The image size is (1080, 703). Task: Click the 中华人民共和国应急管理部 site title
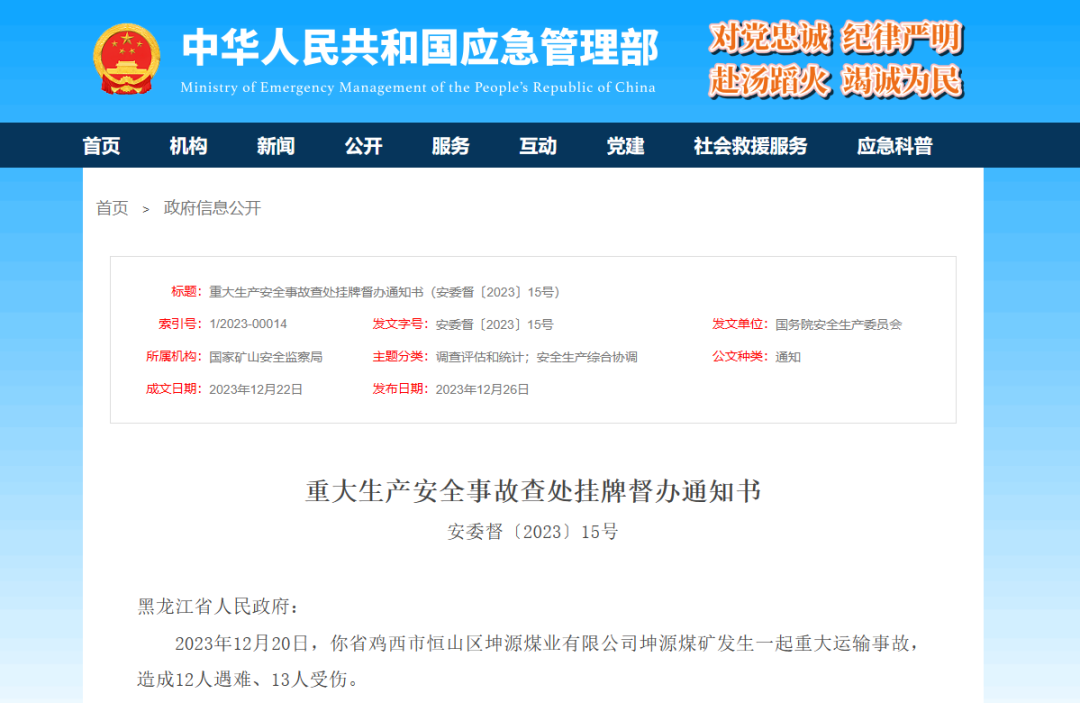pyautogui.click(x=419, y=48)
